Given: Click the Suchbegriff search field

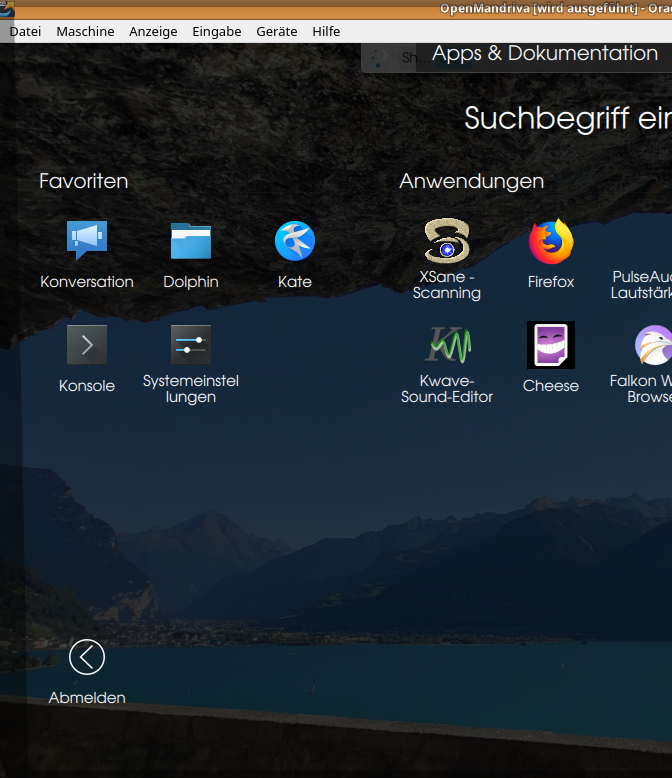Looking at the screenshot, I should coord(568,119).
